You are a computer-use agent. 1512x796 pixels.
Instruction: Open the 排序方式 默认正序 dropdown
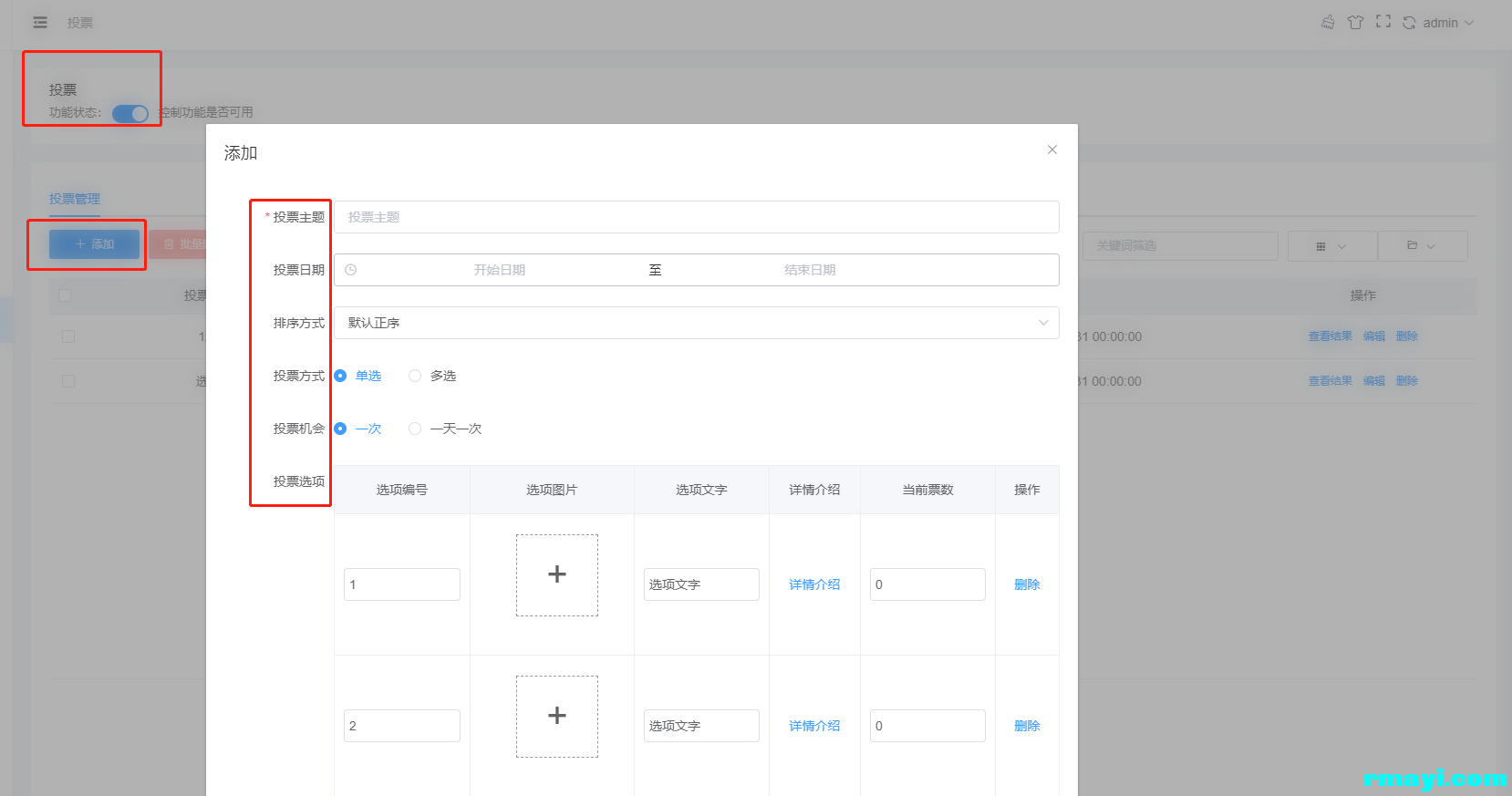(697, 323)
